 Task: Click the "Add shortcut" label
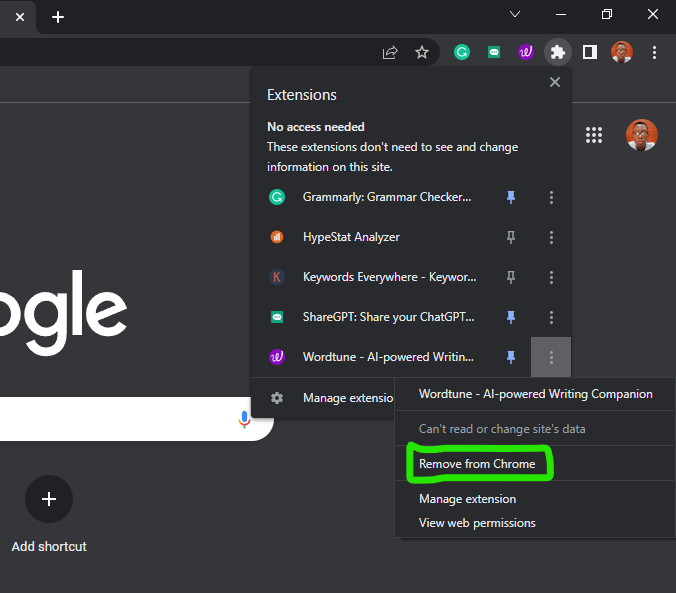pos(49,546)
